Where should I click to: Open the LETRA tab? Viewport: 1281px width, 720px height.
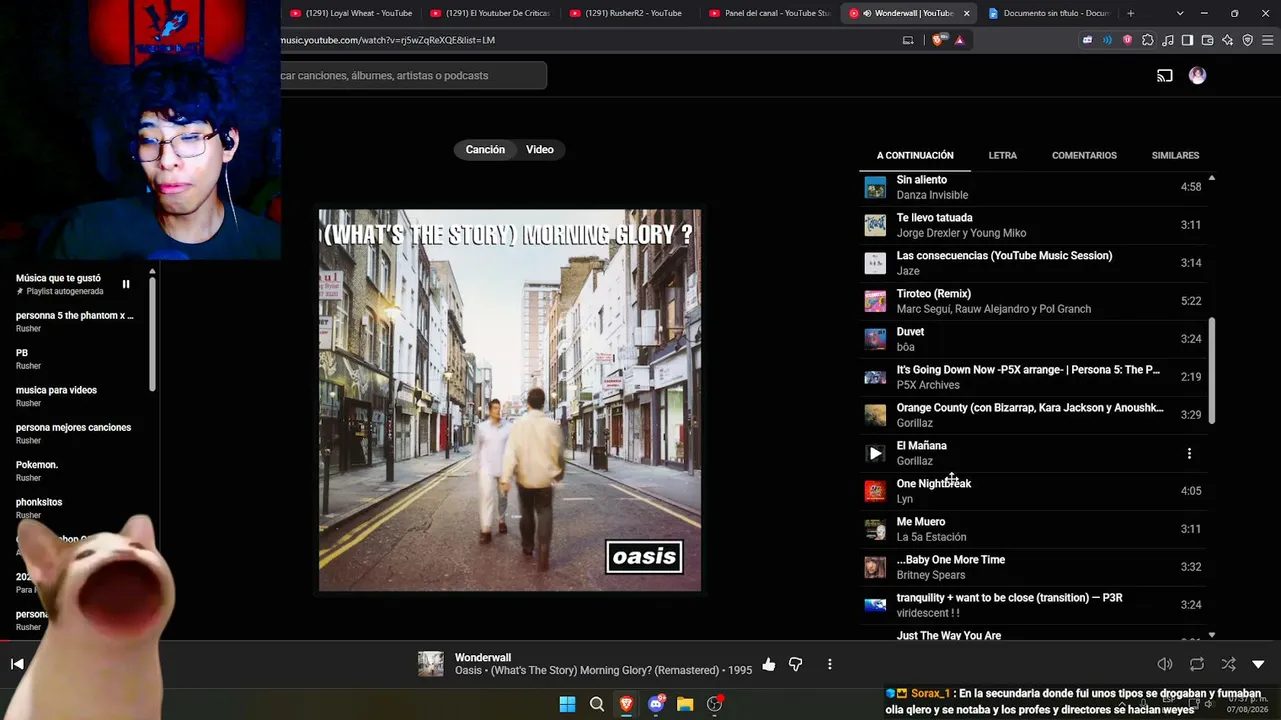(x=1003, y=156)
